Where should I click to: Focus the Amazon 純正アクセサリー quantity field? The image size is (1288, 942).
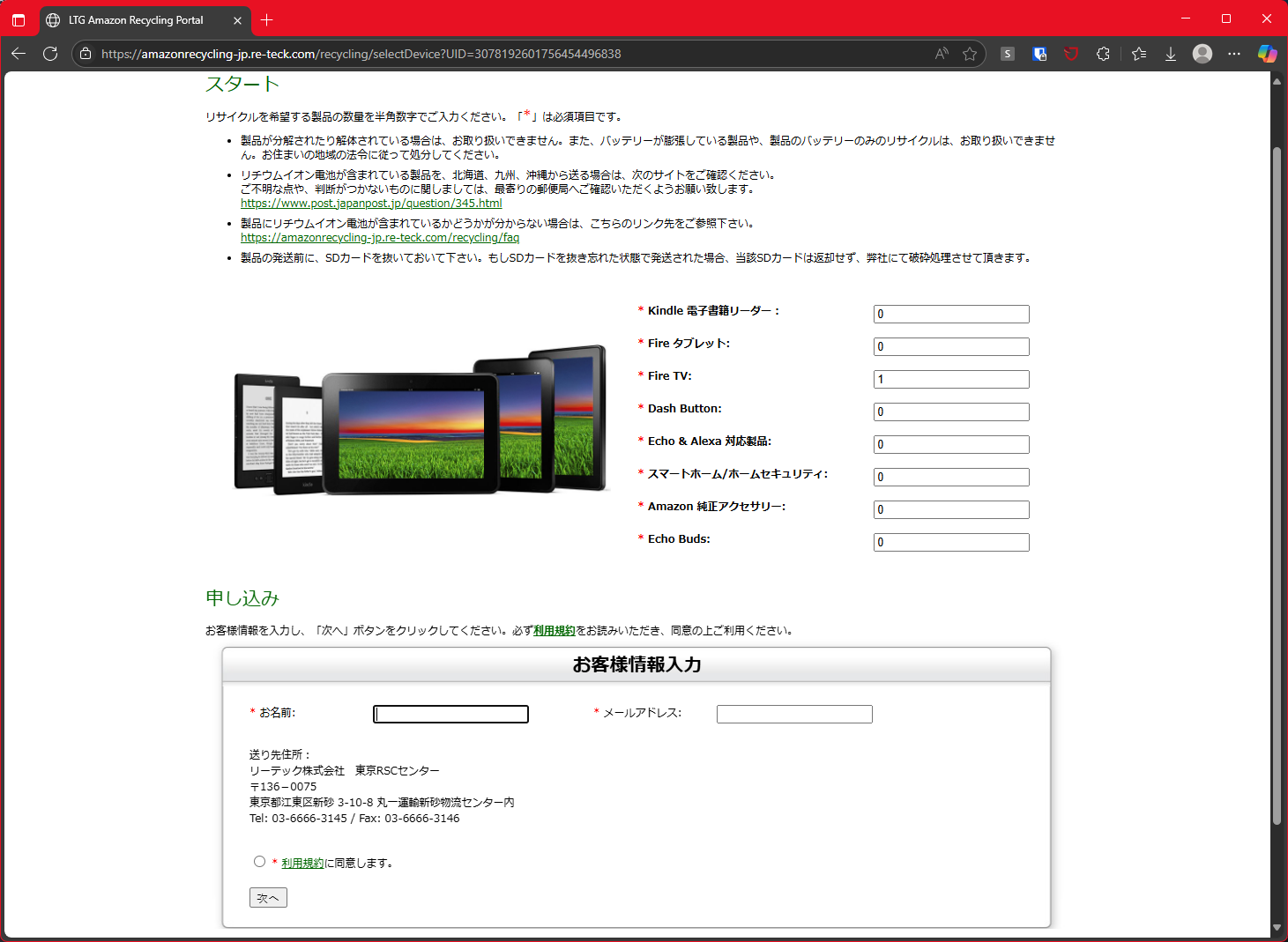(951, 509)
